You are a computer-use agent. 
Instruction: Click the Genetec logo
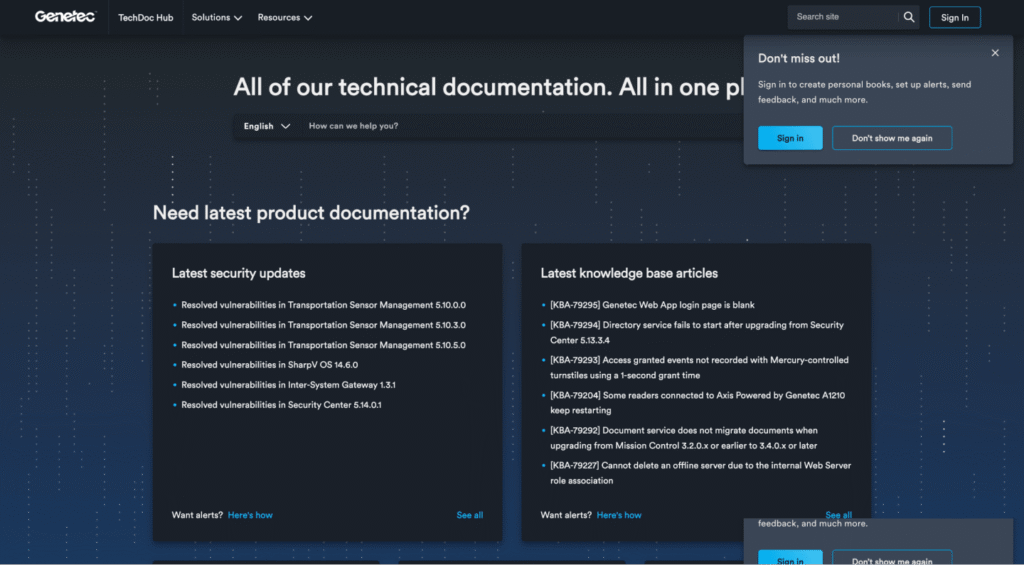[65, 17]
